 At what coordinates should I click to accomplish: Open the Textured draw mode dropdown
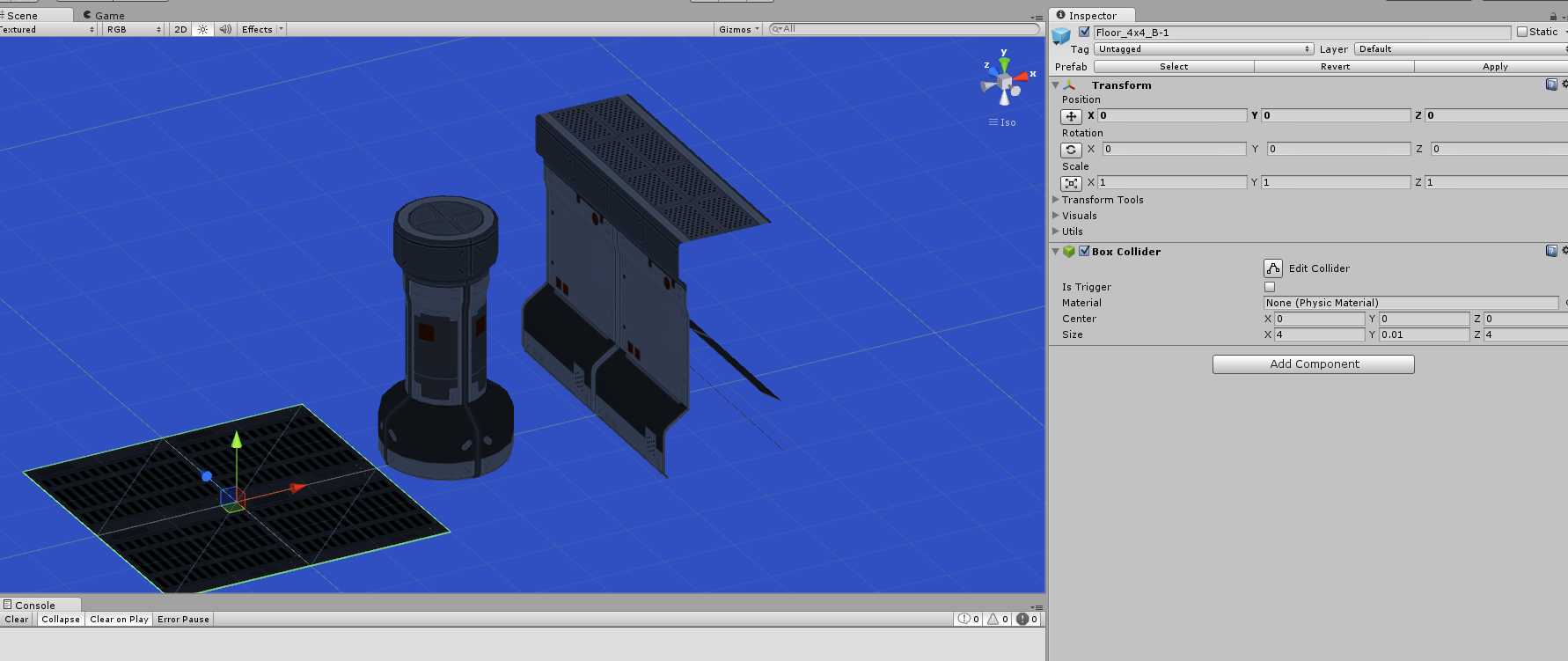pyautogui.click(x=47, y=29)
